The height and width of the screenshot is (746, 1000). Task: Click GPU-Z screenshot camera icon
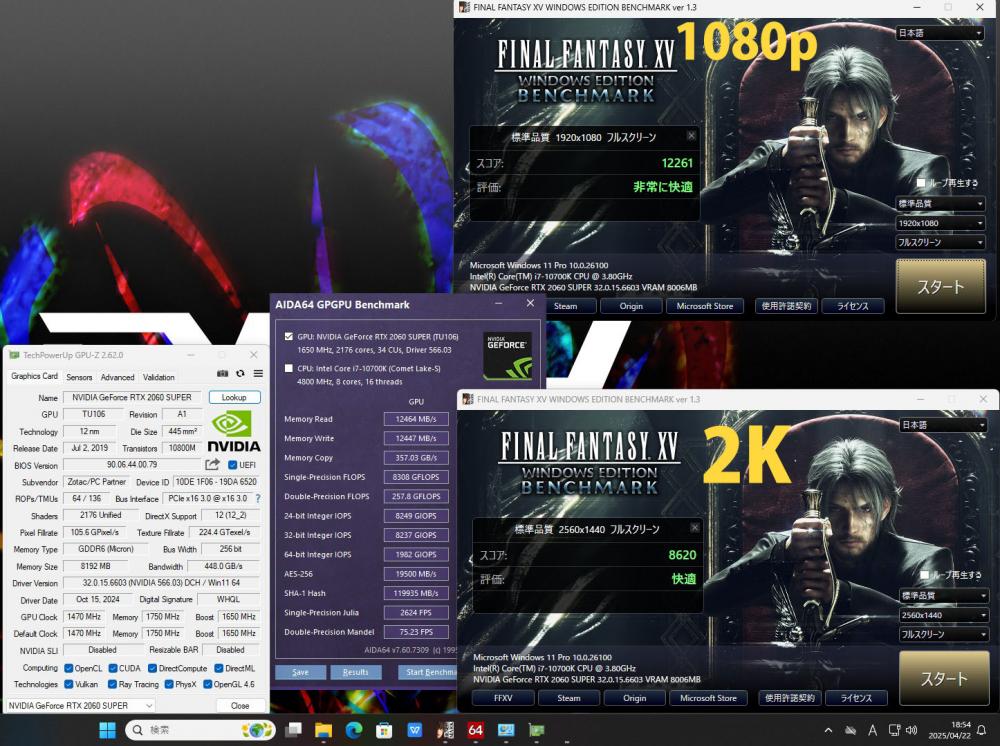click(x=222, y=374)
